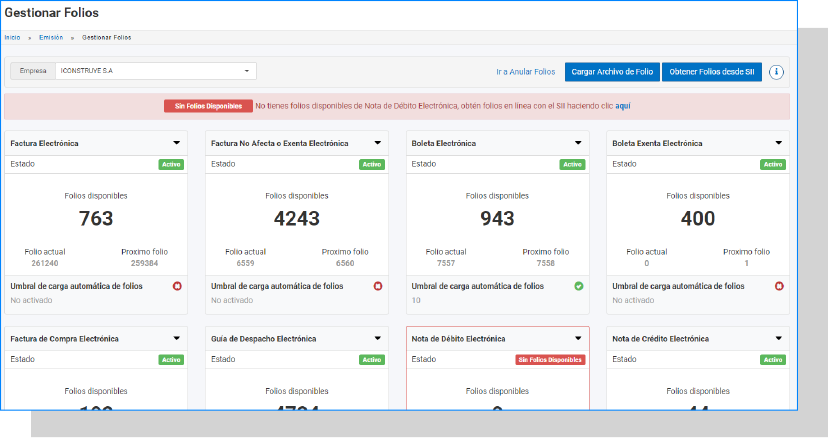Click the Gestionar Folios page title
This screenshot has width=828, height=438.
point(51,13)
